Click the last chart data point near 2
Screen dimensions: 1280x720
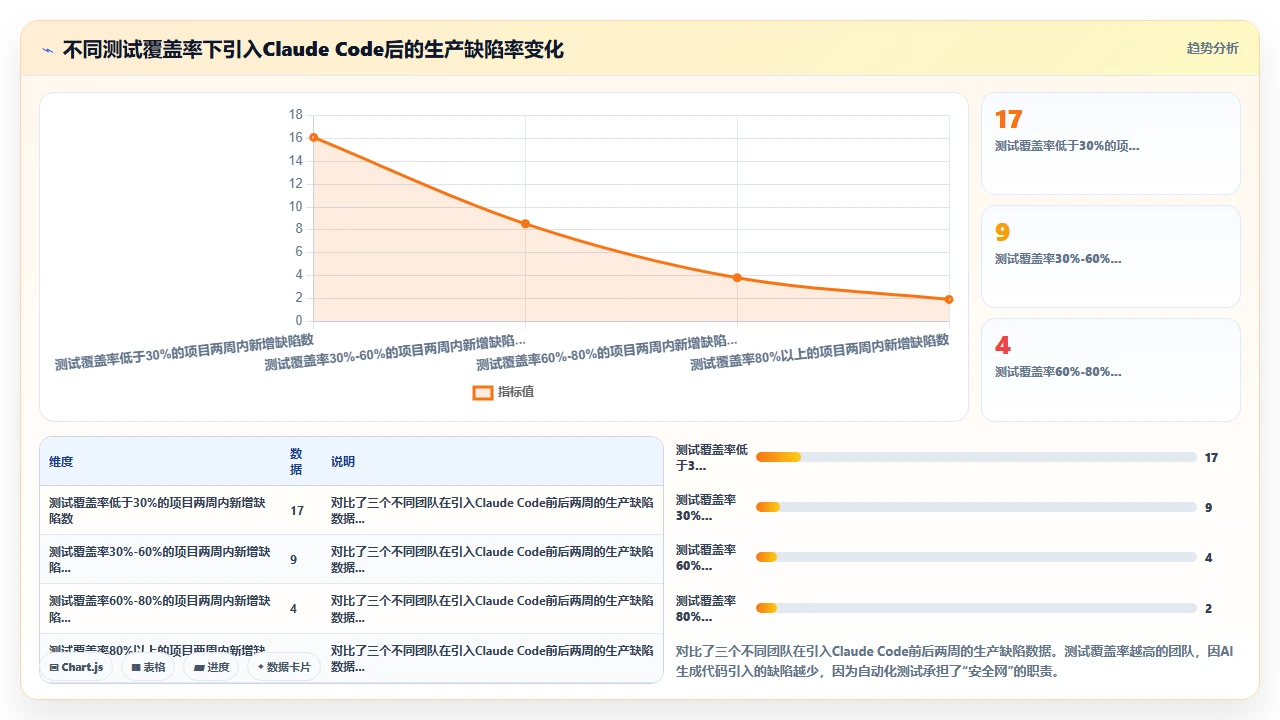click(x=949, y=299)
